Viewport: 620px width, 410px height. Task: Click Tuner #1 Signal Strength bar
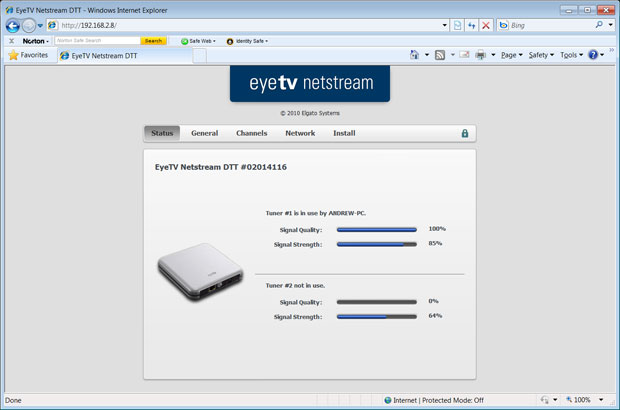pos(377,244)
